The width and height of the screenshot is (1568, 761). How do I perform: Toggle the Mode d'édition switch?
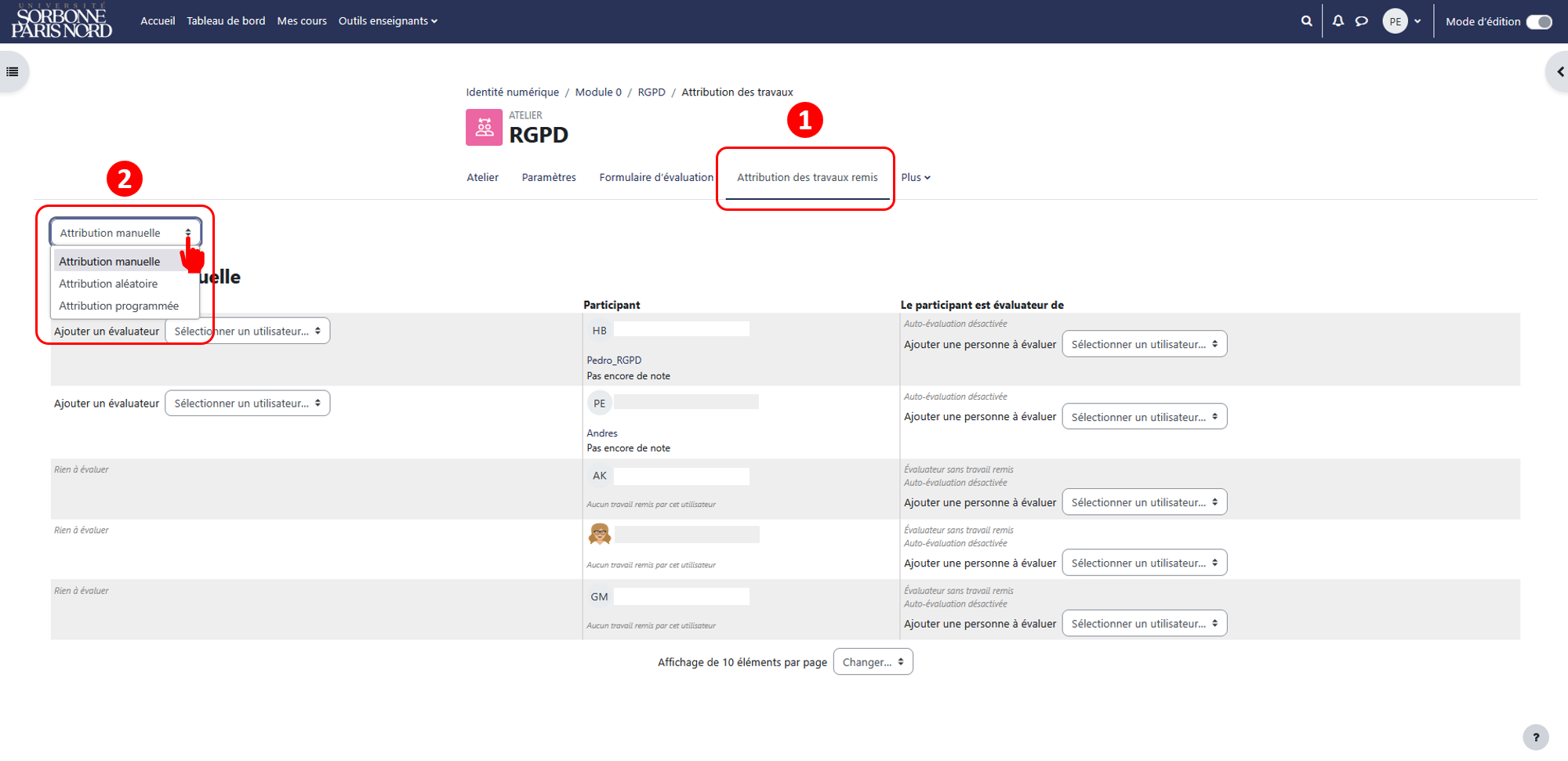[1539, 22]
